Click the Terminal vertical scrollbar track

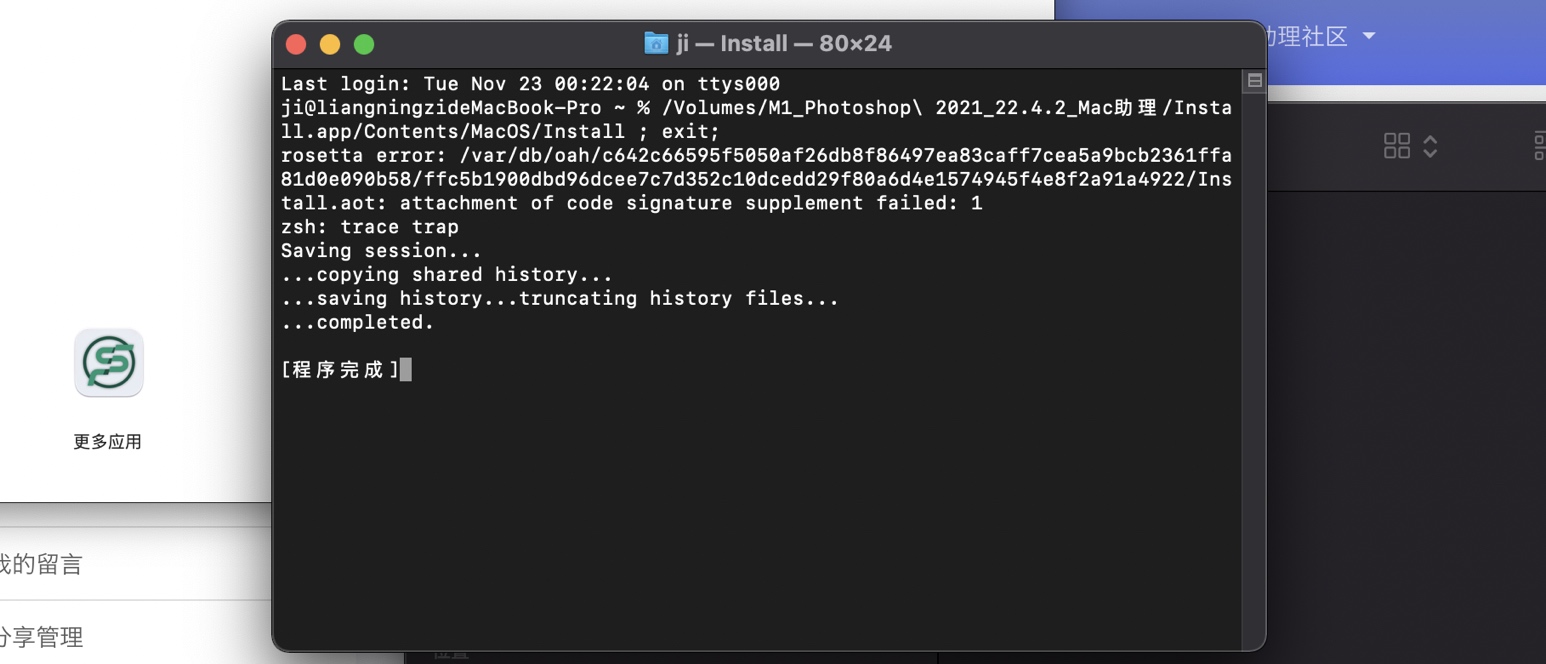coord(1254,360)
